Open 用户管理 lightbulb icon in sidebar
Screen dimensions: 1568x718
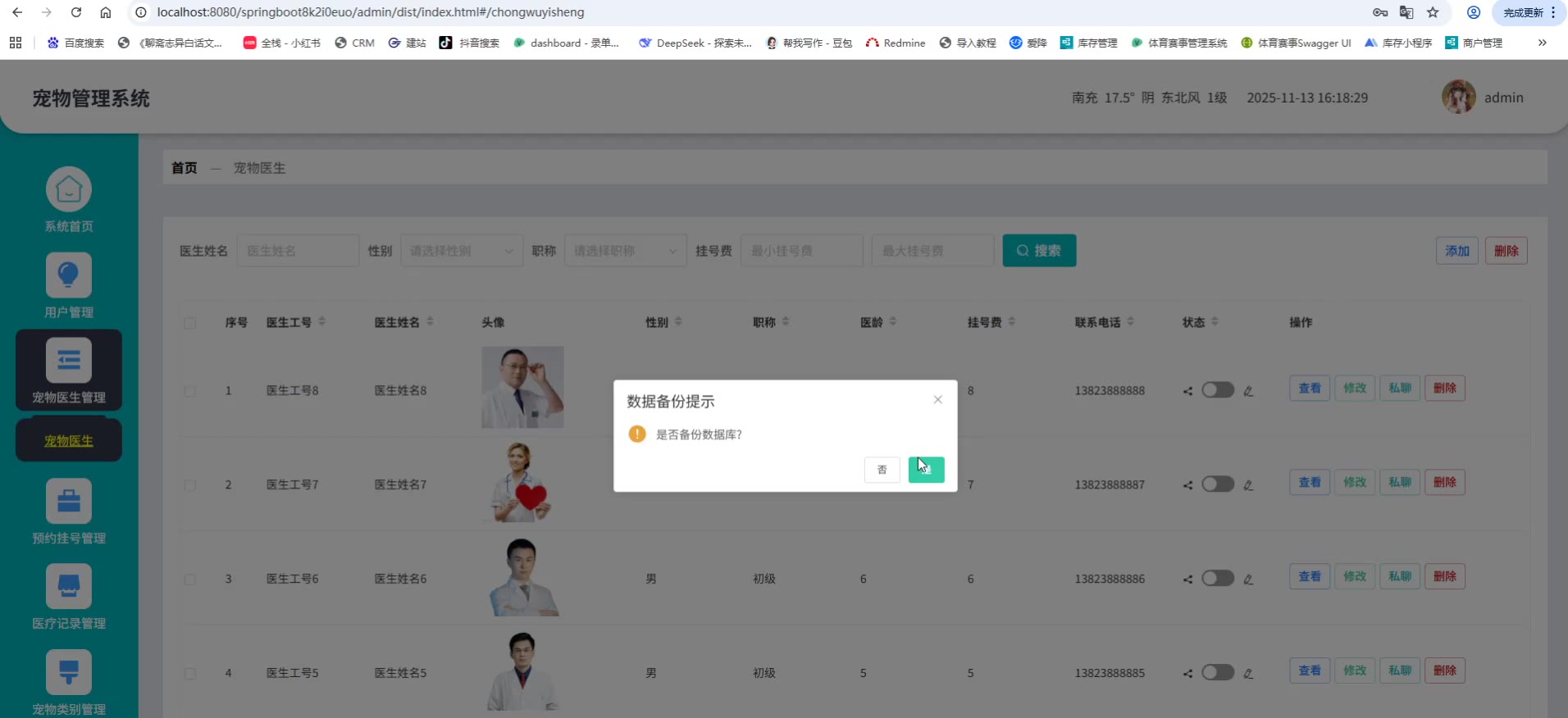tap(69, 275)
